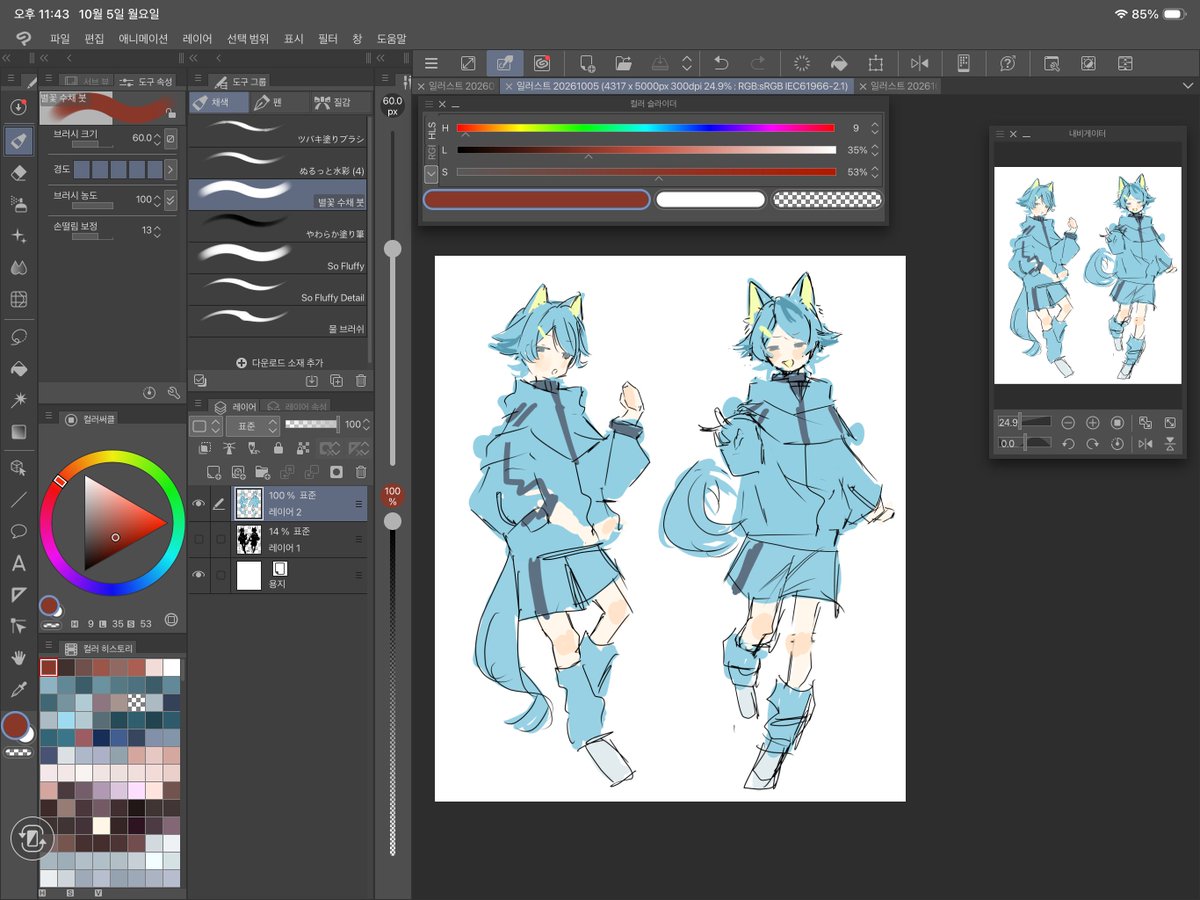The width and height of the screenshot is (1200, 900).
Task: Select the 물 브러쉬 brush
Action: tap(277, 321)
